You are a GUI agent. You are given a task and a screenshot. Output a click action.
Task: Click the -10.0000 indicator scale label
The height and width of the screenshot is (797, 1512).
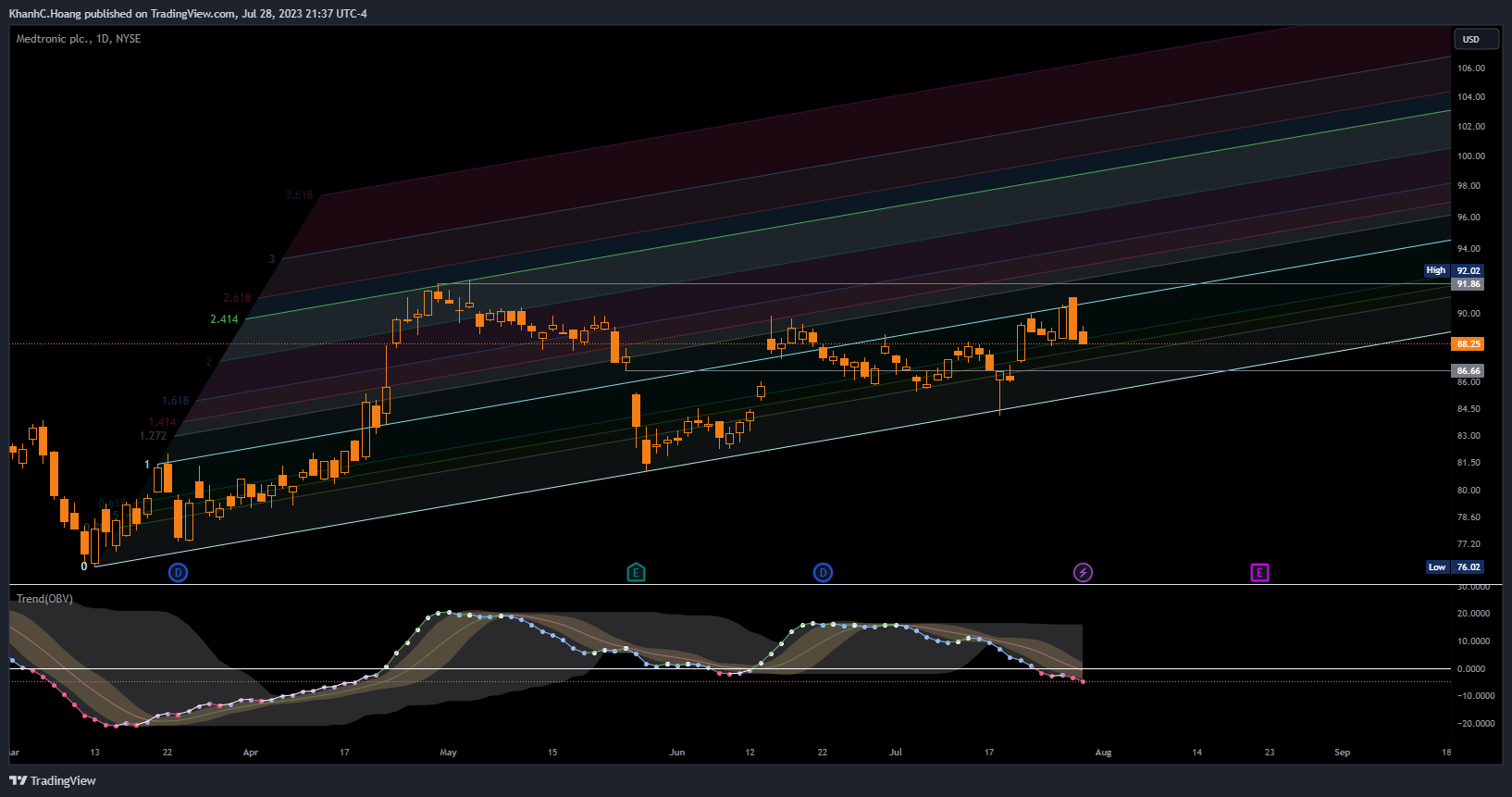coord(1475,695)
